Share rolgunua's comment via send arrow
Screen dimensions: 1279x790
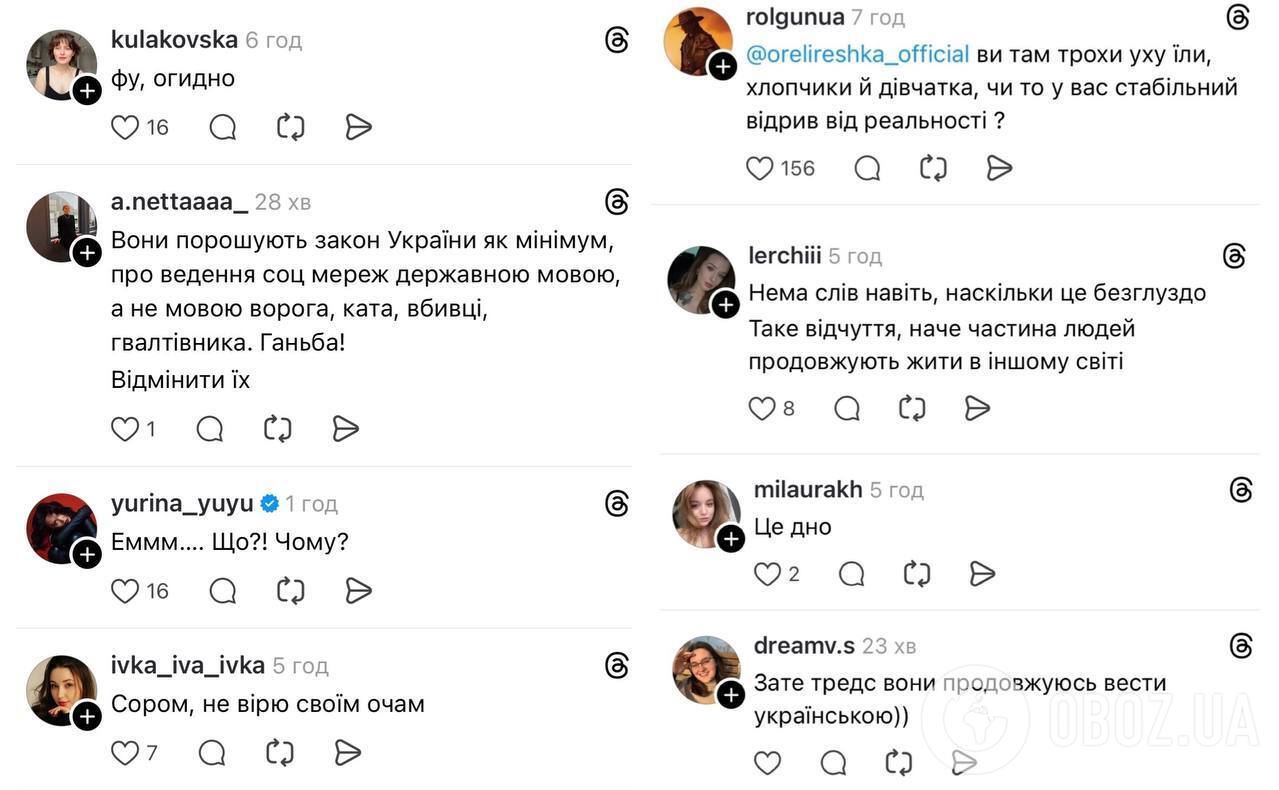(x=999, y=168)
